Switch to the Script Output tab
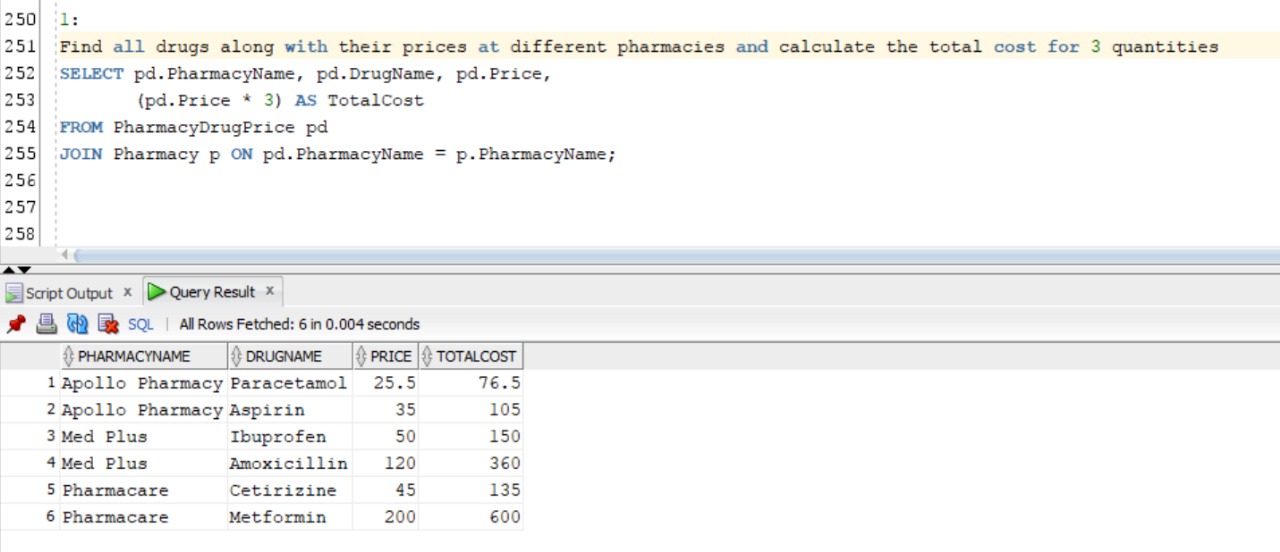 tap(68, 293)
